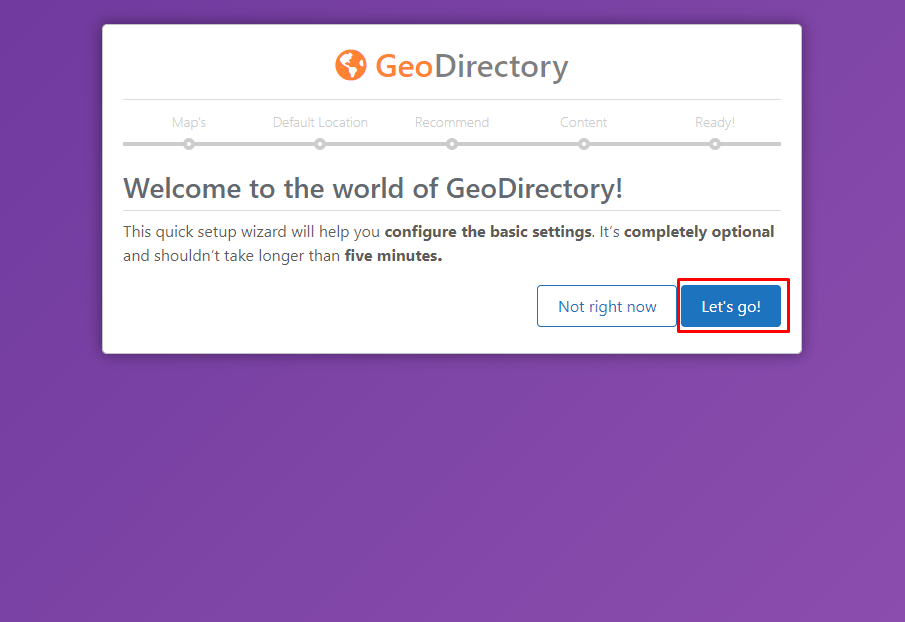This screenshot has height=622, width=905.
Task: Click the GeoDirectory logo text
Action: (471, 66)
